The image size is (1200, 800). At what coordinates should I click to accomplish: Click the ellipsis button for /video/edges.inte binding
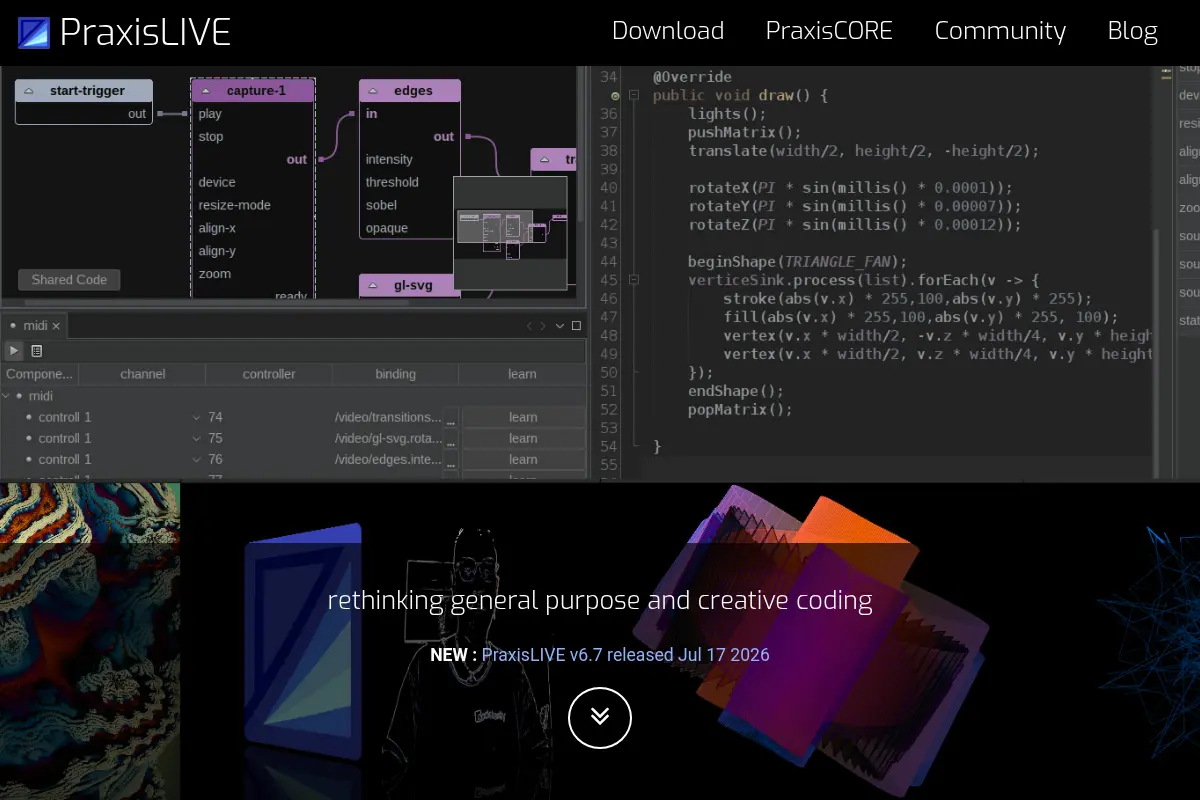(x=451, y=460)
